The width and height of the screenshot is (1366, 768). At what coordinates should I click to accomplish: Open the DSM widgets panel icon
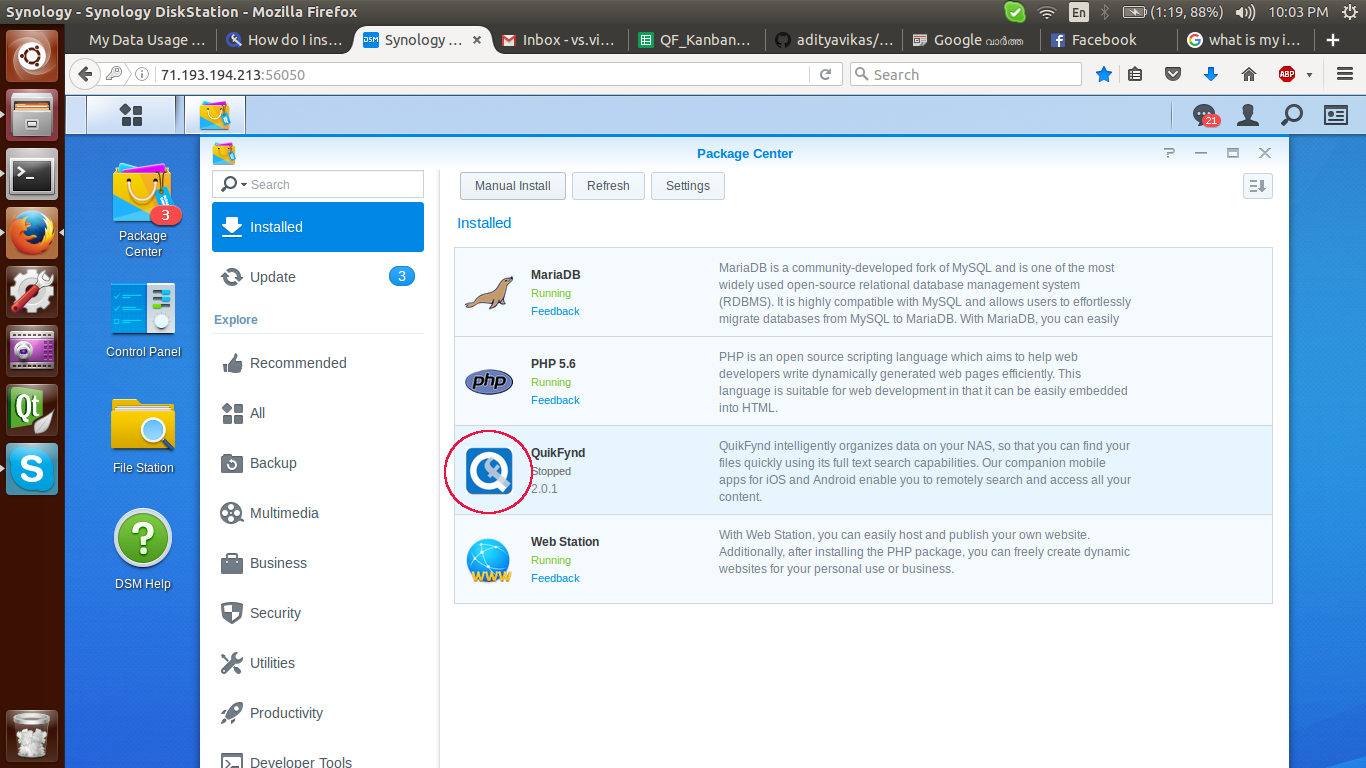pos(1336,115)
